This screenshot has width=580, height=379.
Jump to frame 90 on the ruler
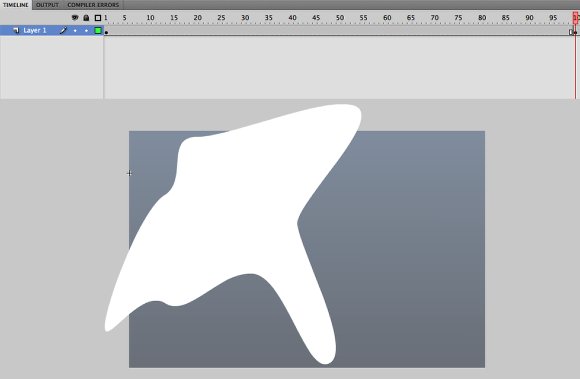529,18
